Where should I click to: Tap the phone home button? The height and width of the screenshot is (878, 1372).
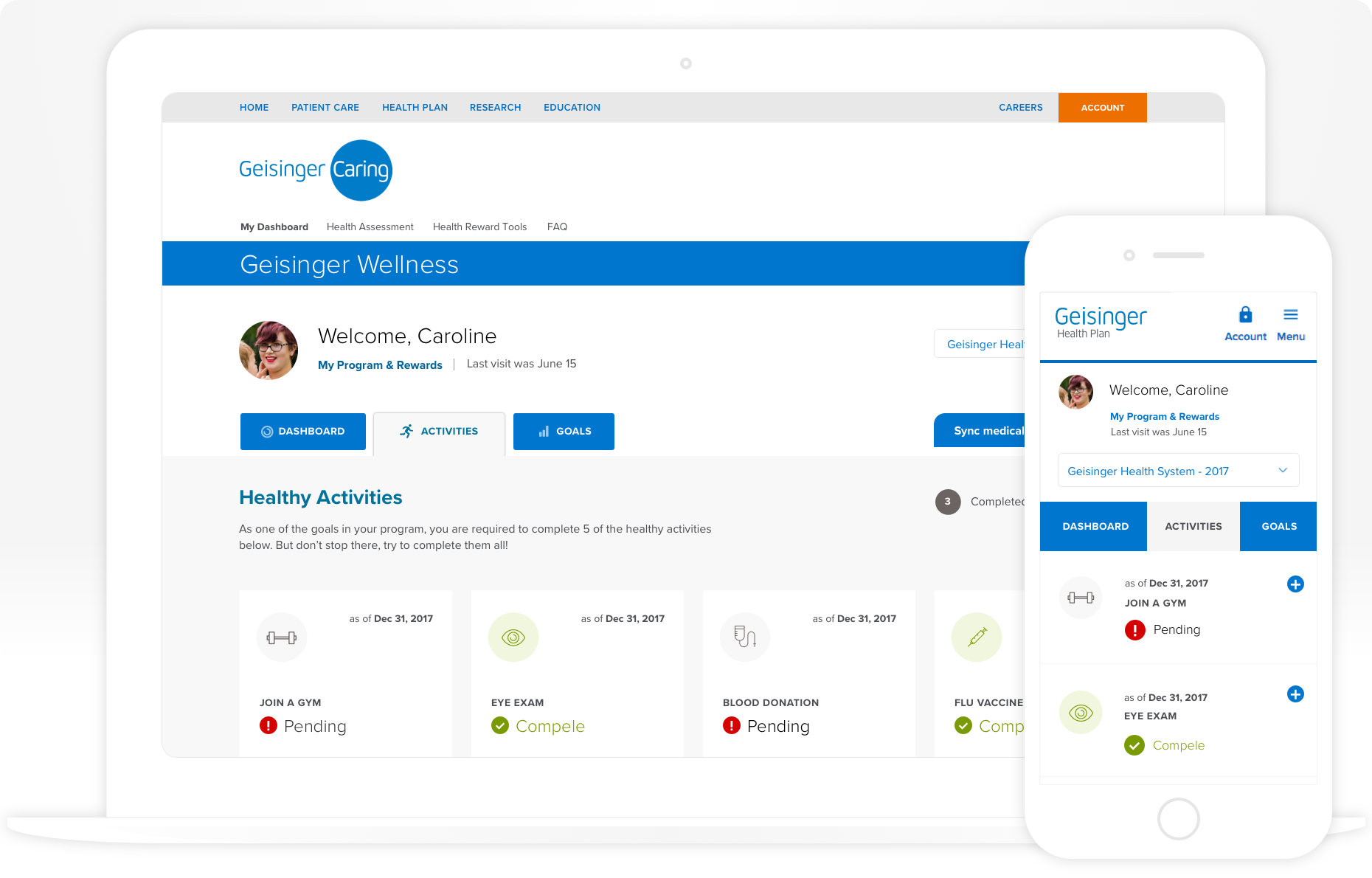coord(1179,819)
